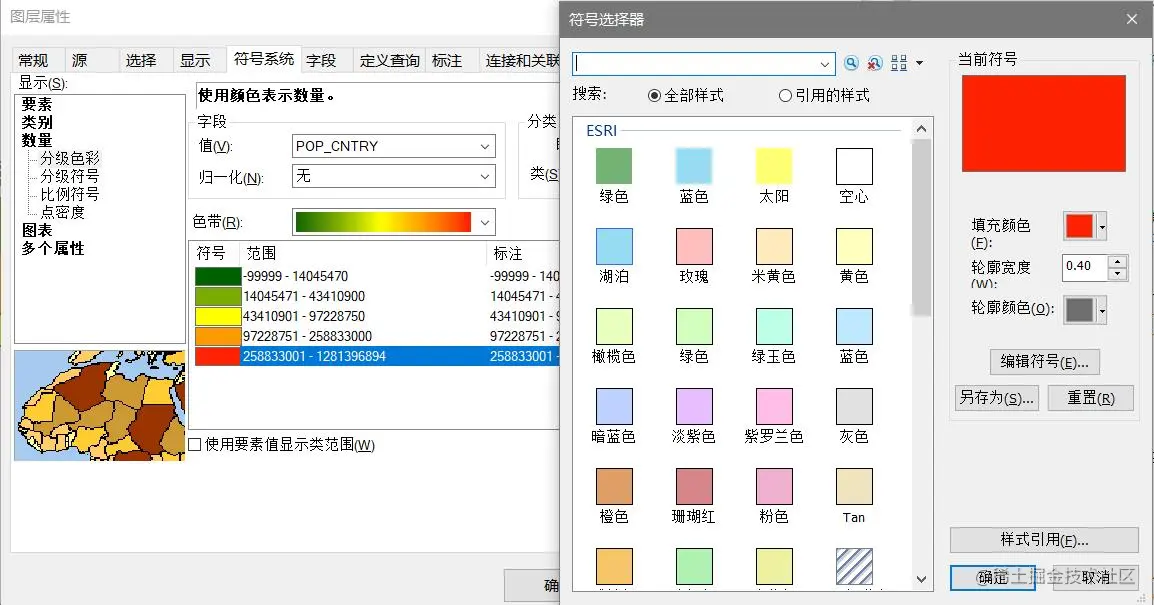
Task: Open the 轮廓颜色 outline color dropdown arrow
Action: point(1102,311)
